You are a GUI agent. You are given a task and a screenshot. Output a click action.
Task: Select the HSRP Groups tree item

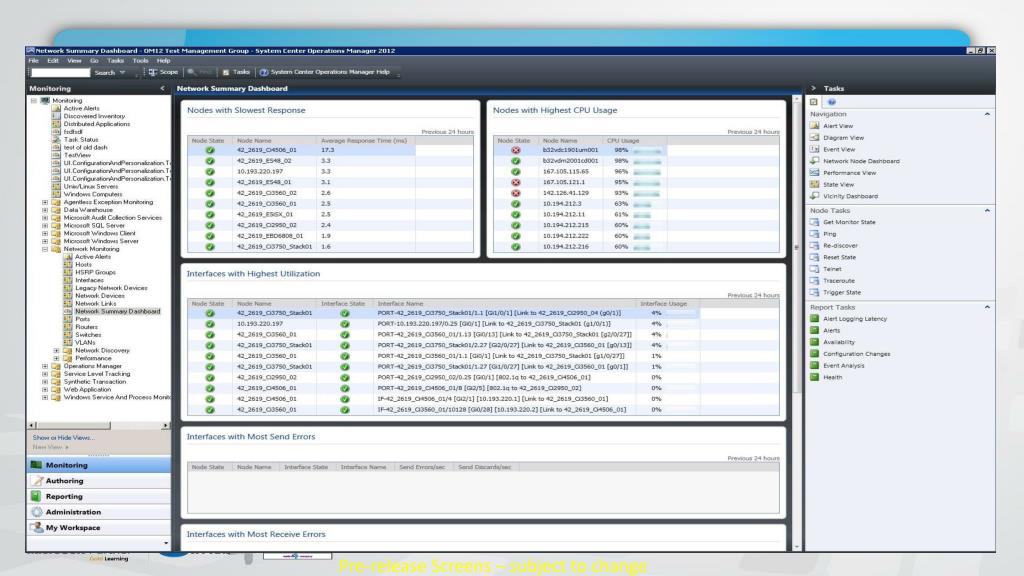pyautogui.click(x=95, y=272)
